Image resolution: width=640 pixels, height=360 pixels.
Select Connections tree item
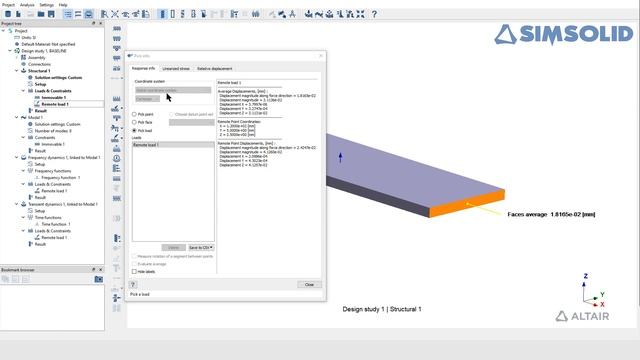pyautogui.click(x=39, y=64)
